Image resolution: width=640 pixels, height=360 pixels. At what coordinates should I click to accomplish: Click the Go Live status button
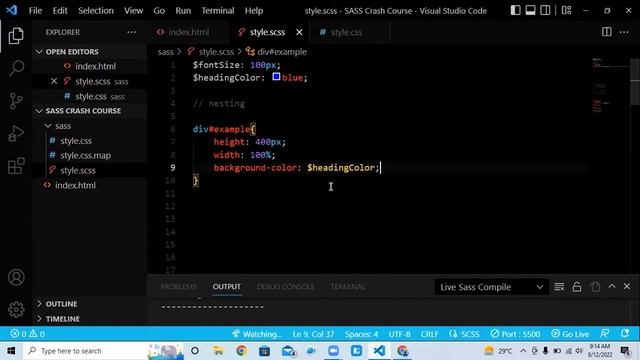(x=570, y=334)
